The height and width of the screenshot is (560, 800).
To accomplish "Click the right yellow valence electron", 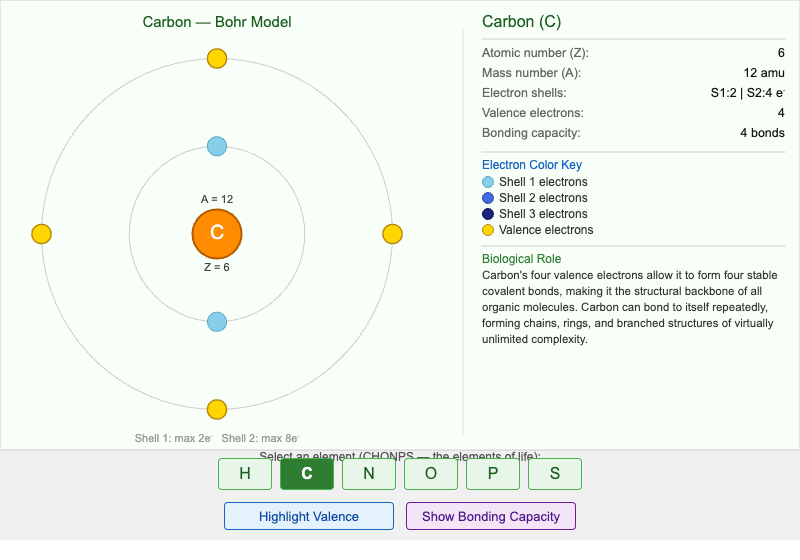I will (x=393, y=234).
